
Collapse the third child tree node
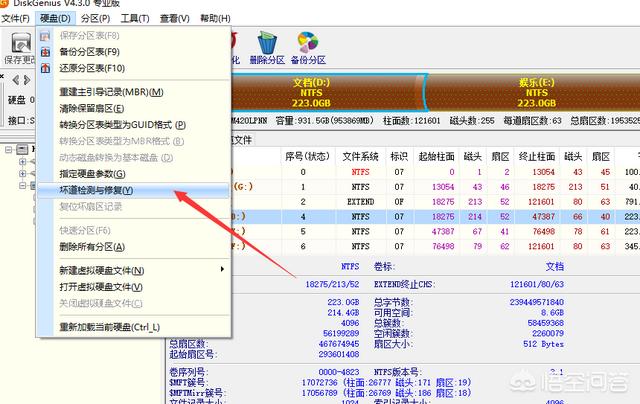(x=23, y=185)
